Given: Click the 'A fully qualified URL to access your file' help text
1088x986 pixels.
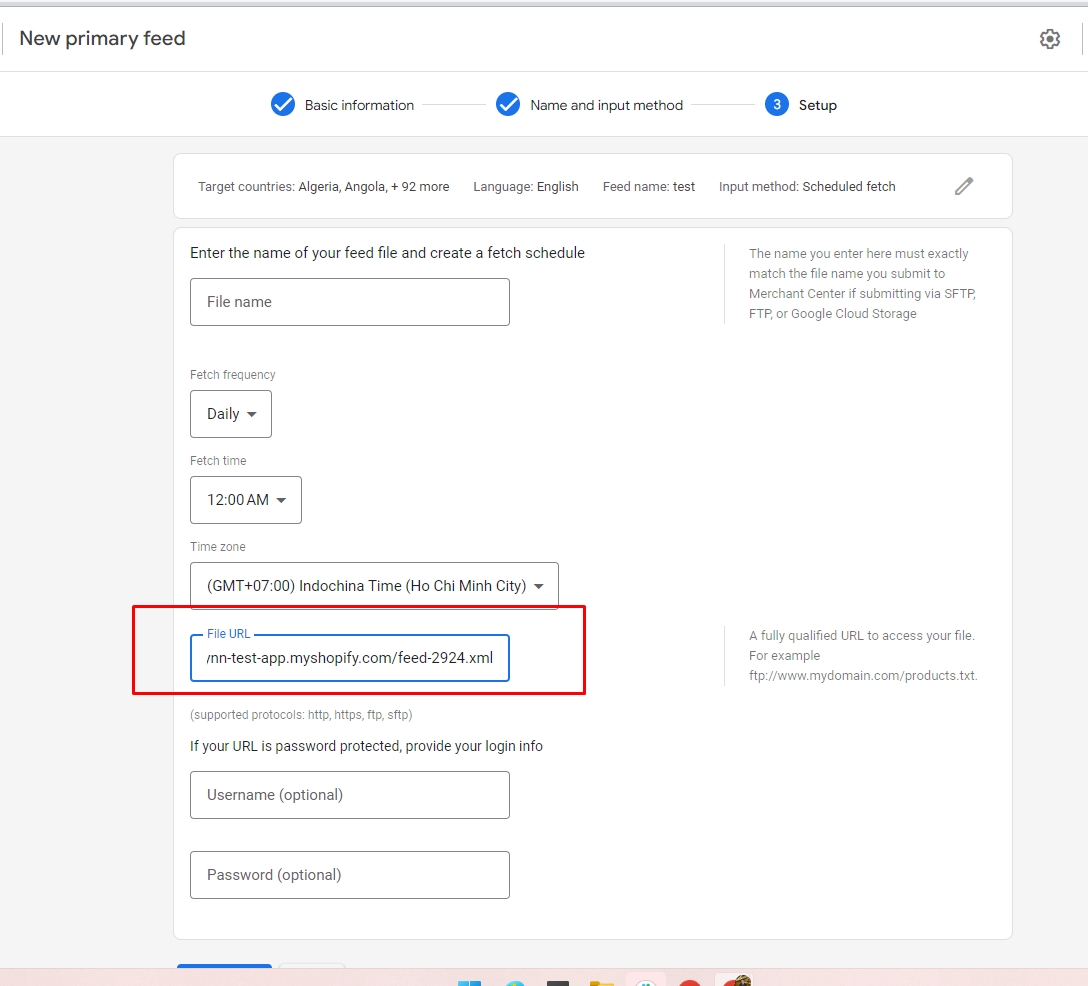Looking at the screenshot, I should click(x=863, y=655).
